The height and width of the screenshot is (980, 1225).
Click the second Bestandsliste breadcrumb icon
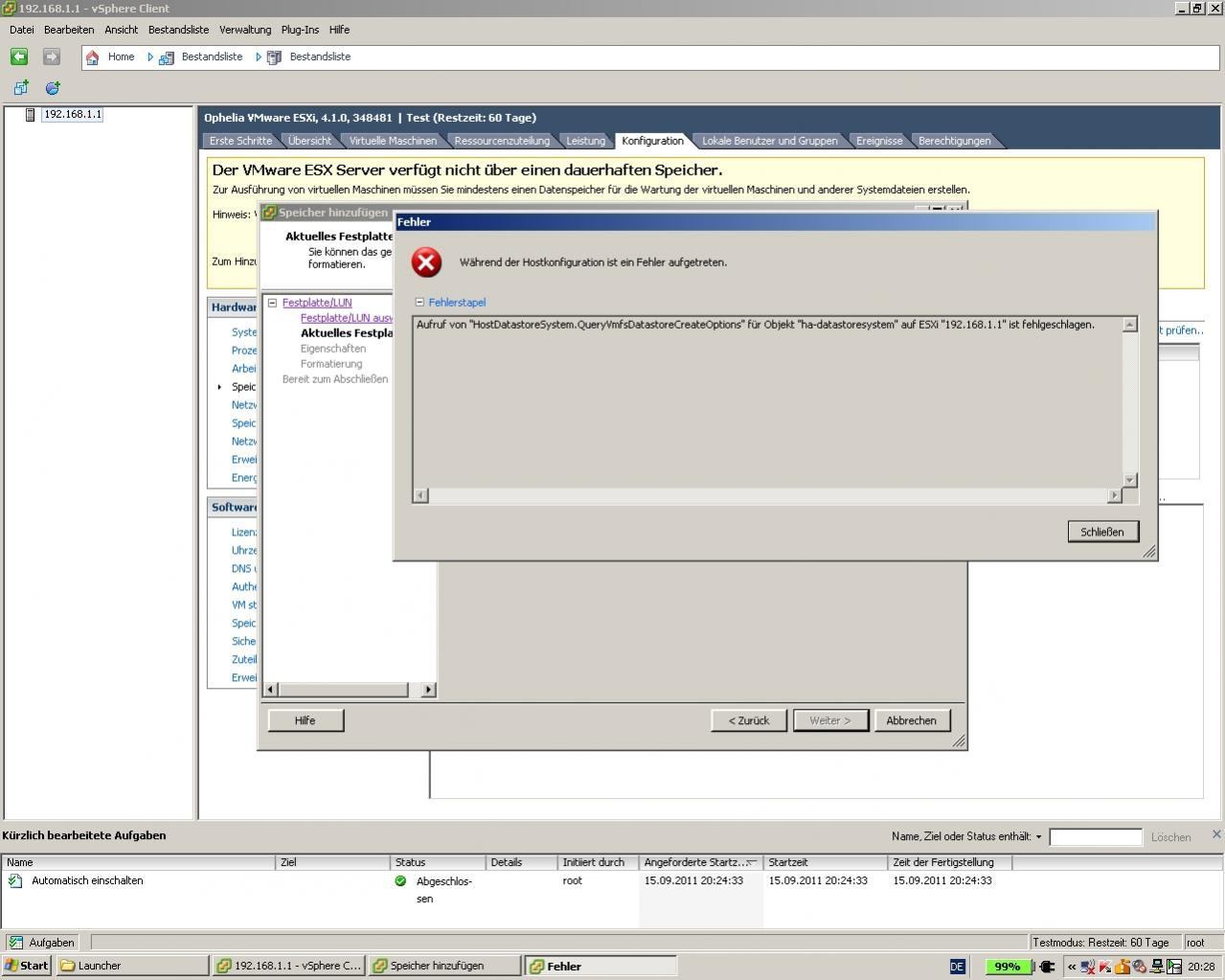(274, 57)
